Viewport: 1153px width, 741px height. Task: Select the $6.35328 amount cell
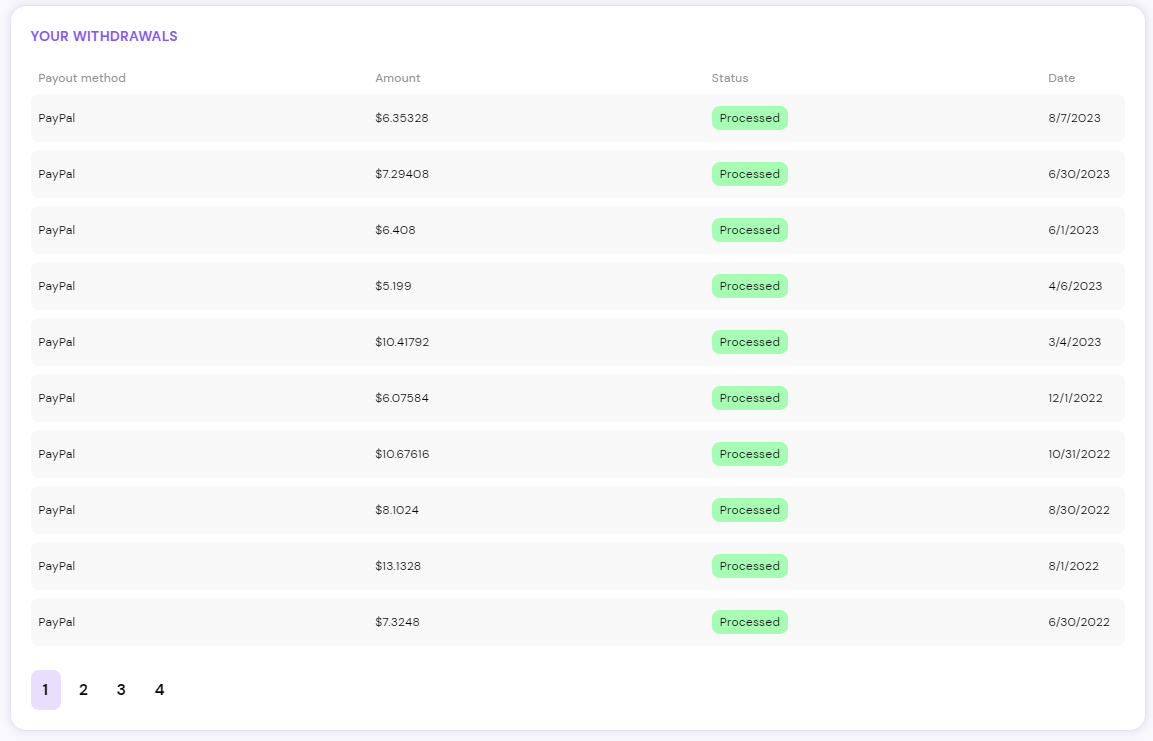401,118
